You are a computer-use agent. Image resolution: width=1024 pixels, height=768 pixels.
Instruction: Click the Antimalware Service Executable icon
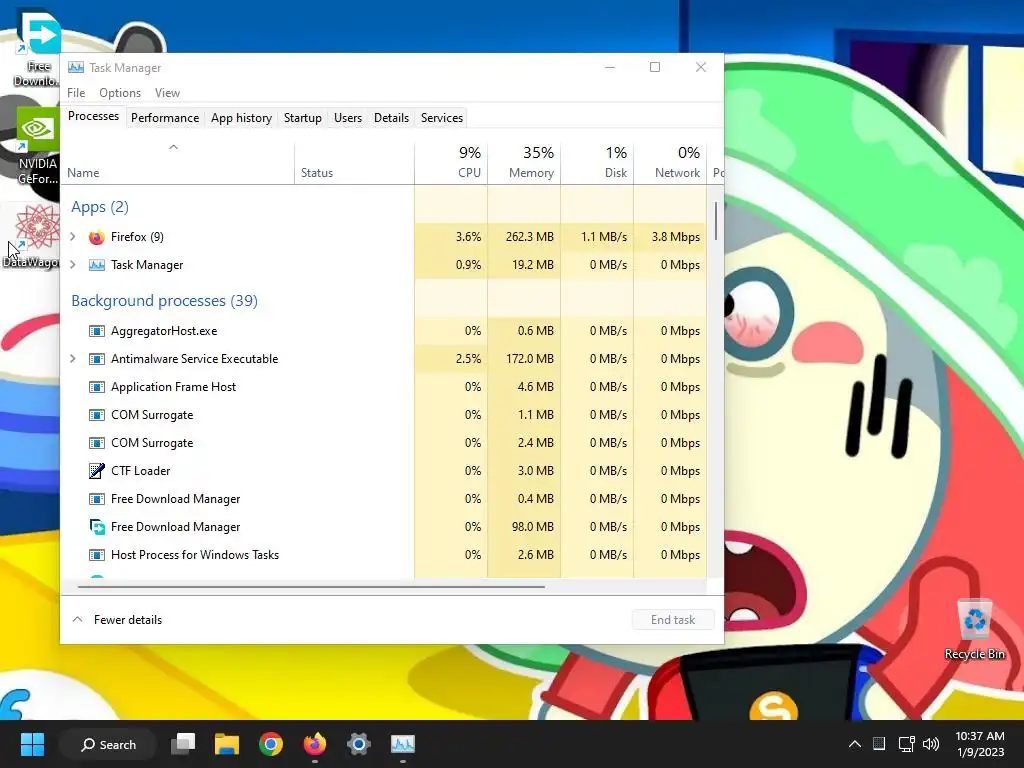click(97, 359)
